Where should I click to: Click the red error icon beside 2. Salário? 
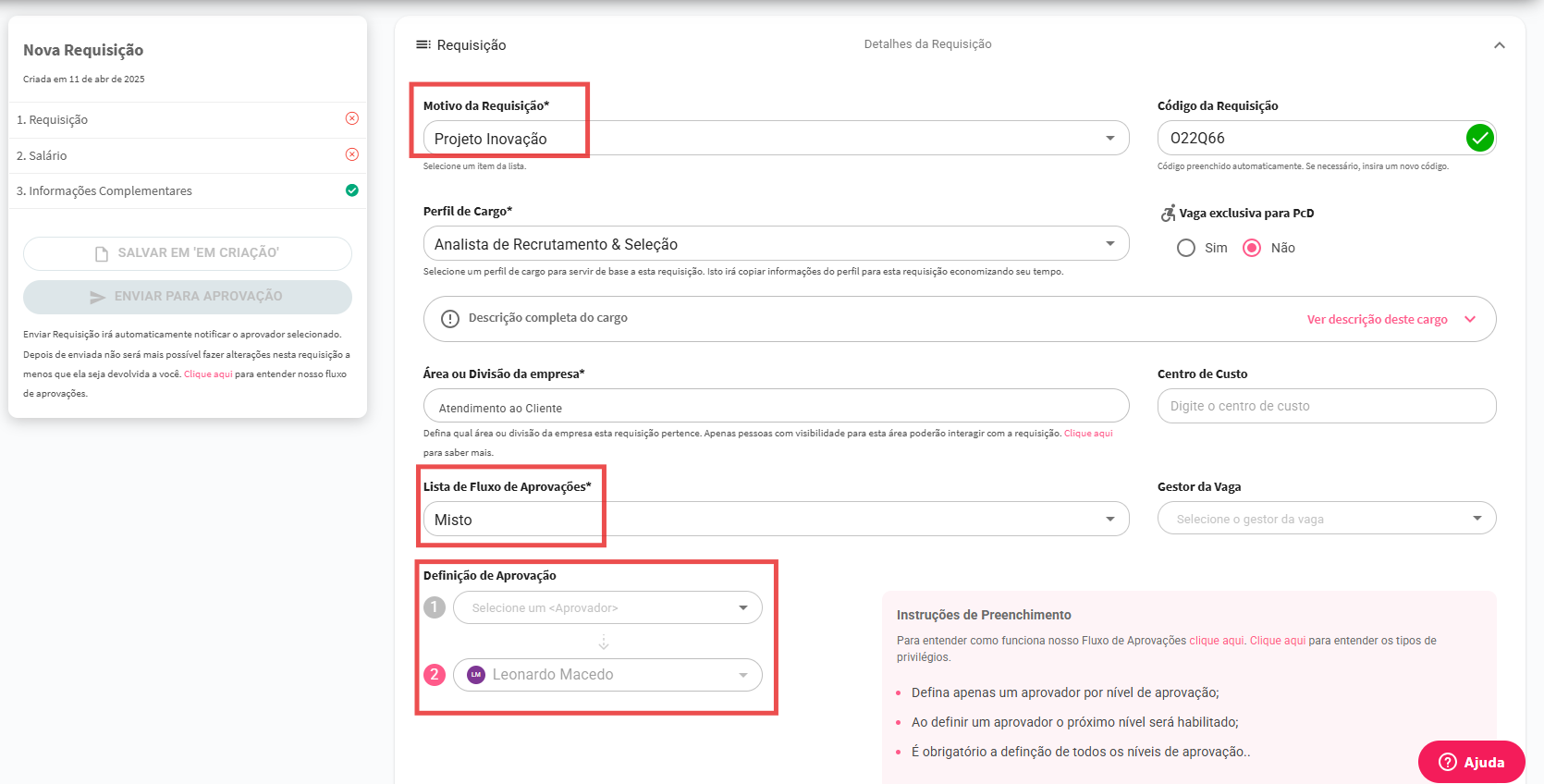[352, 154]
